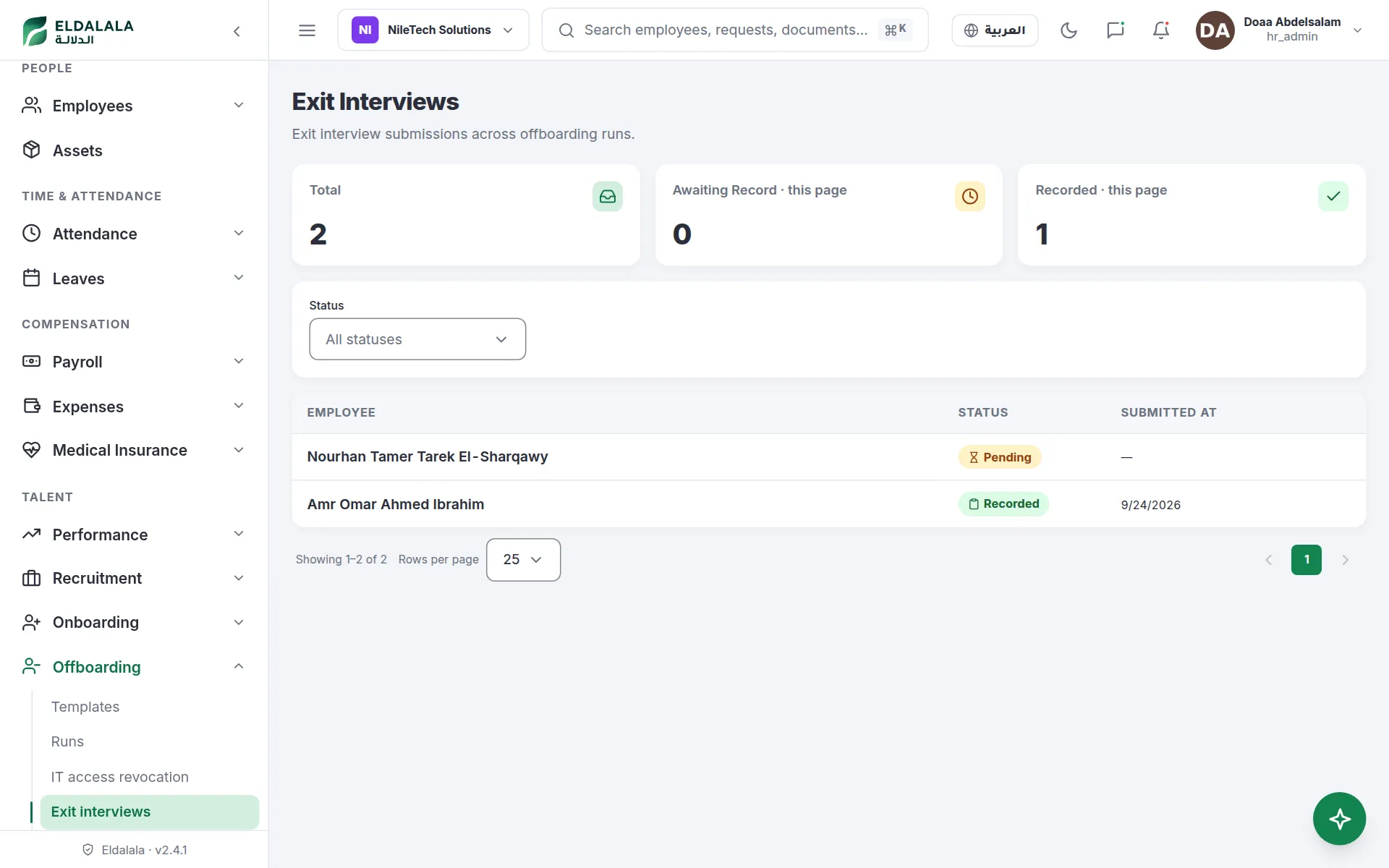Open Offboarding Runs
1389x868 pixels.
(67, 741)
